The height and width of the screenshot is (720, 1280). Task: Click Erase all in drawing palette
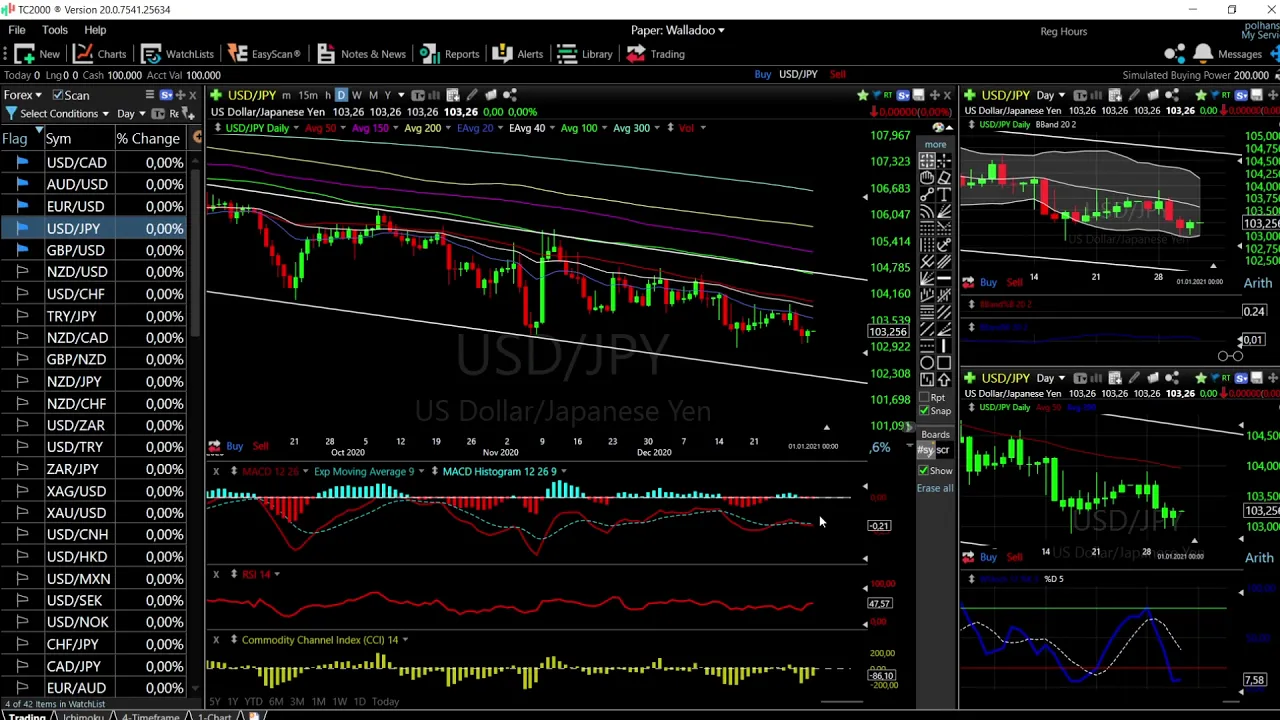pyautogui.click(x=935, y=488)
